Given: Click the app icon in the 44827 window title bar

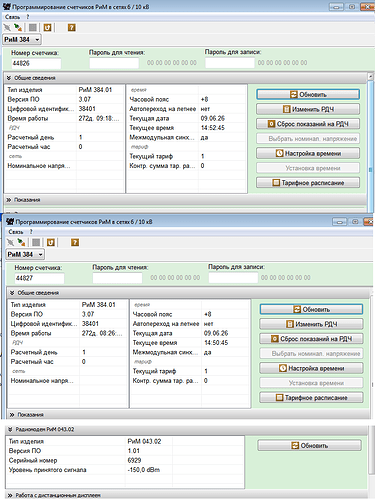Looking at the screenshot, I should [x=10, y=221].
